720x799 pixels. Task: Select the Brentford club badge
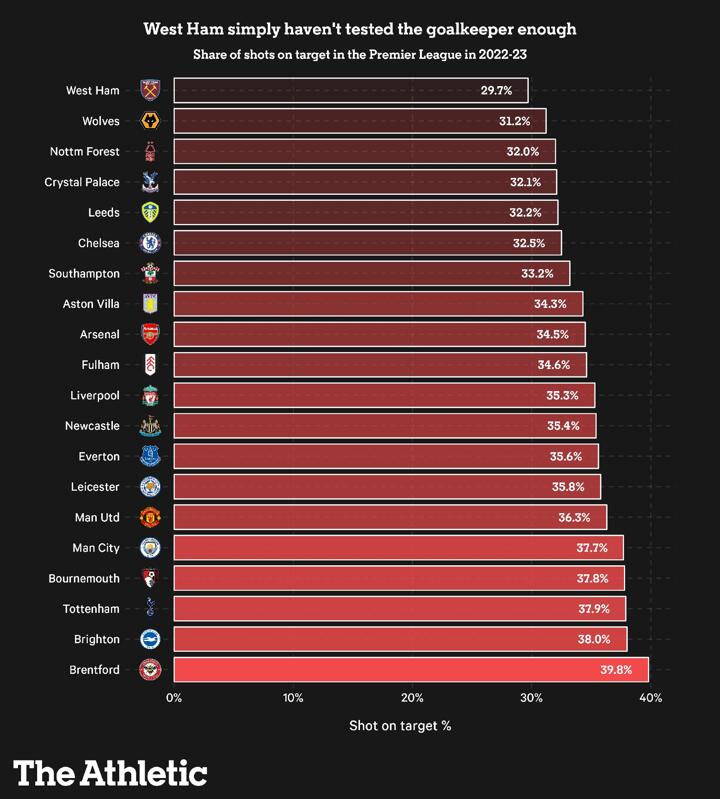[150, 670]
